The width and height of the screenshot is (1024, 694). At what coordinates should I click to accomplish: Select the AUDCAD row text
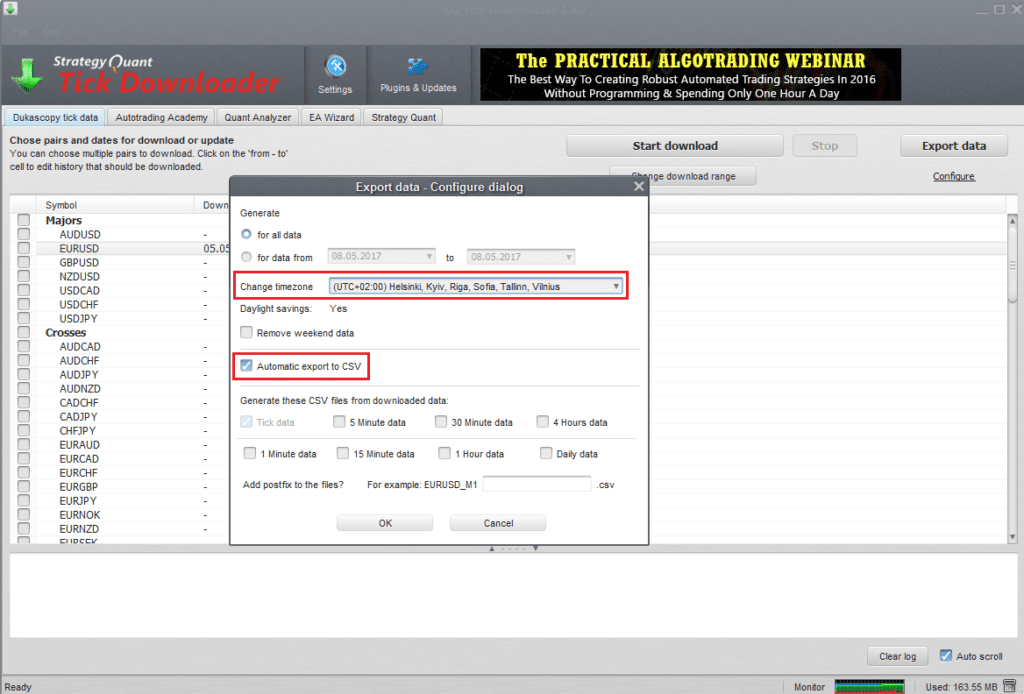click(80, 347)
